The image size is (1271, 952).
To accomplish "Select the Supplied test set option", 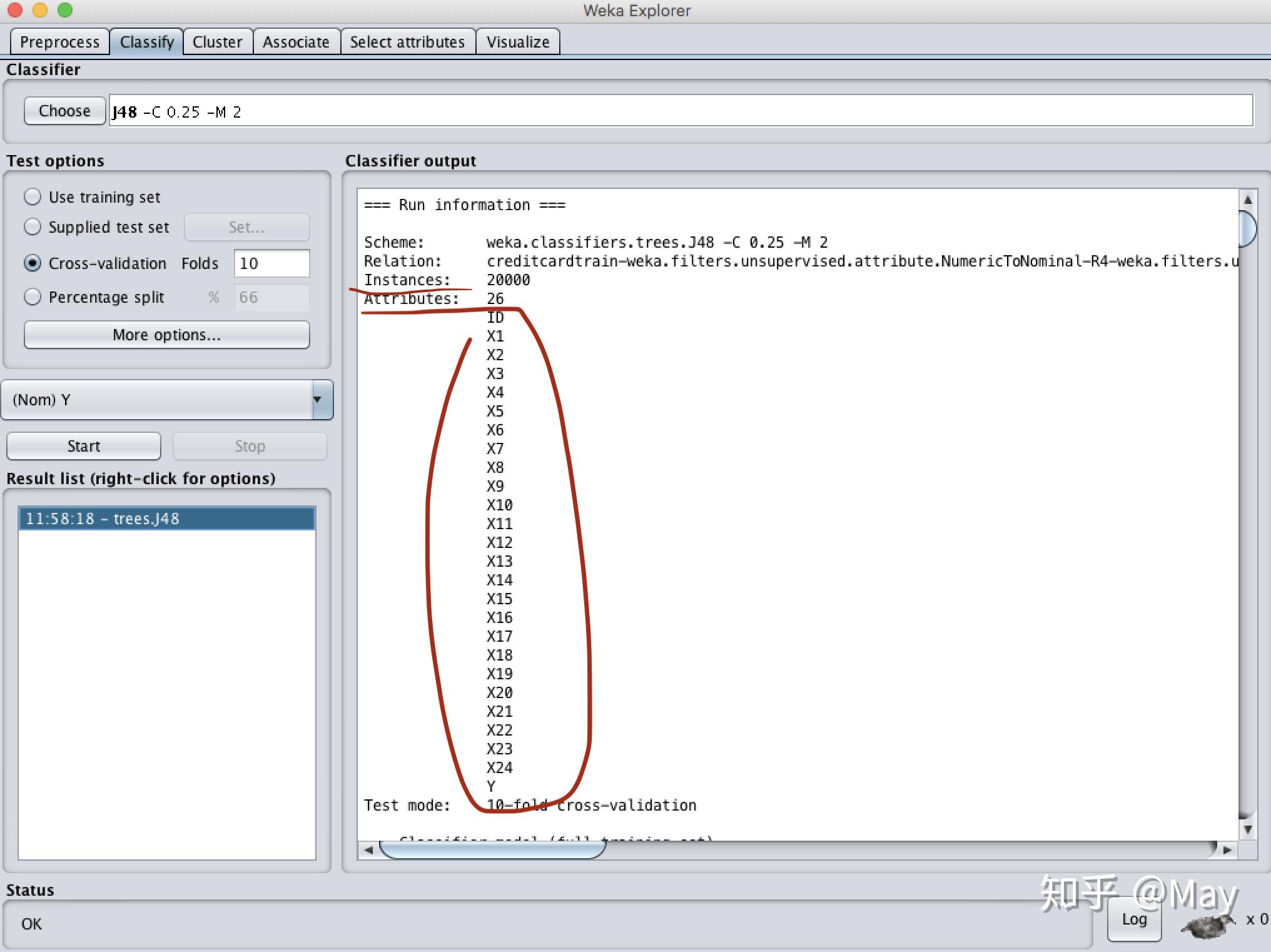I will click(x=33, y=227).
